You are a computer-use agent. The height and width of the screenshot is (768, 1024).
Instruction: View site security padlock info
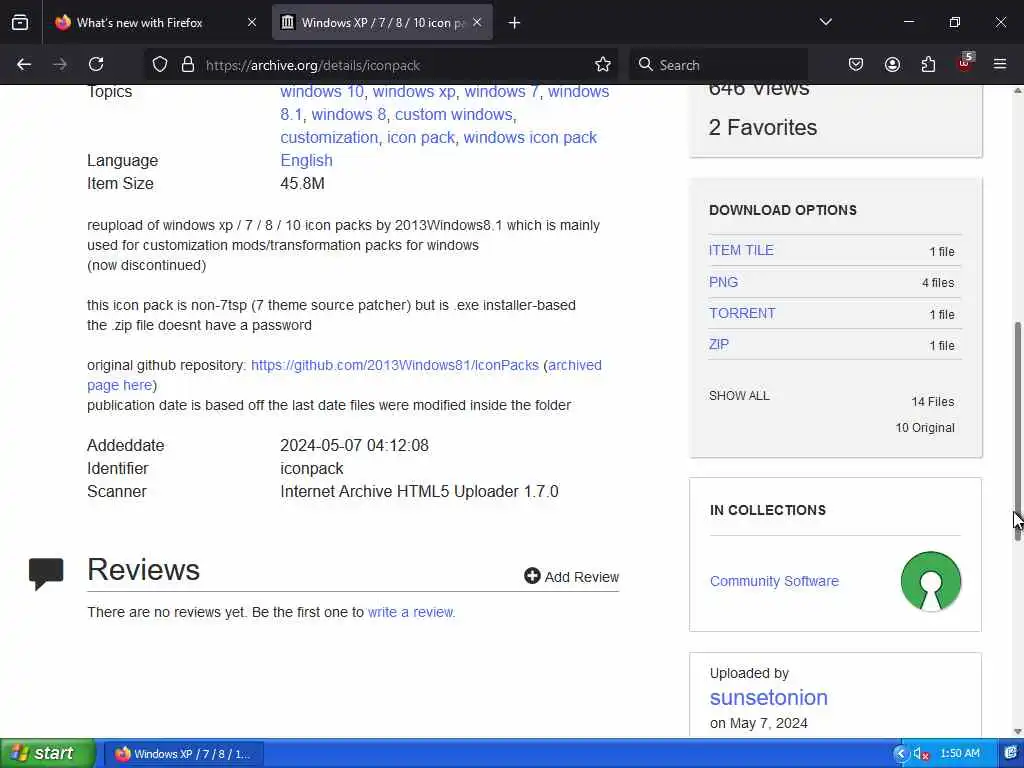click(188, 64)
